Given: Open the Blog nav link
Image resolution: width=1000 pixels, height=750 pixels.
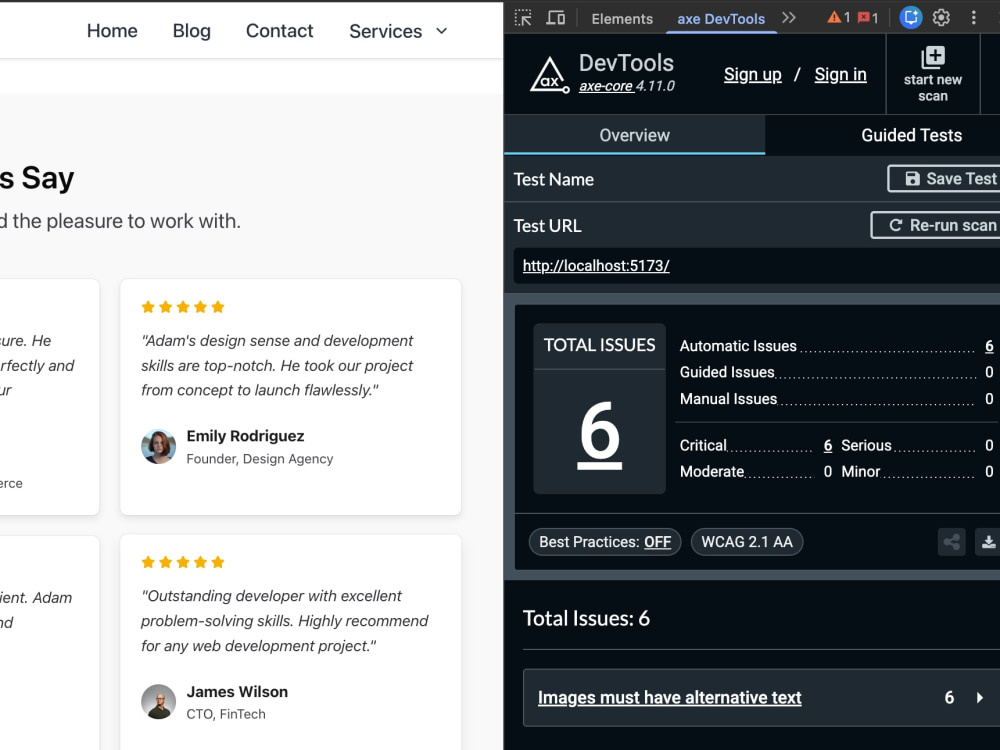Looking at the screenshot, I should pyautogui.click(x=191, y=31).
